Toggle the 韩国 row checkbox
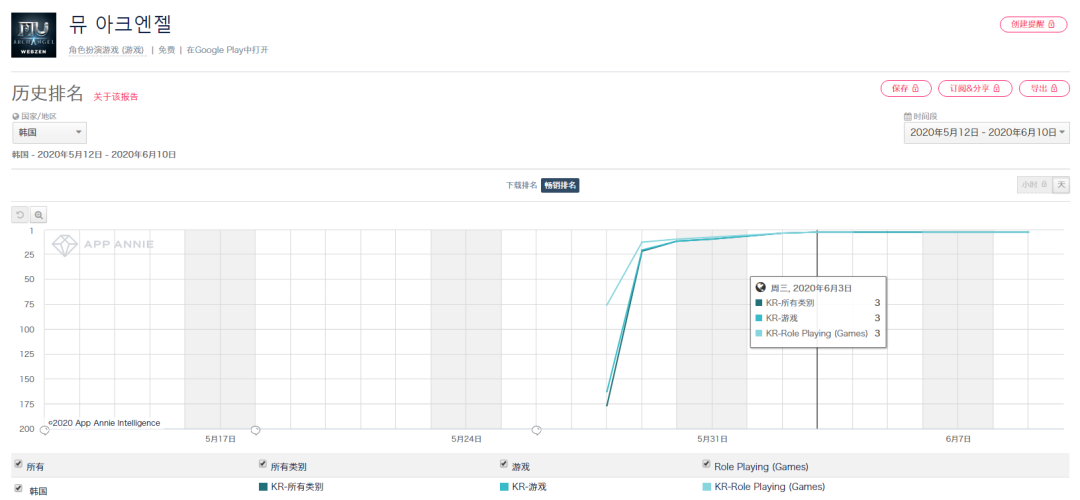This screenshot has height=500, width=1080. 18,488
